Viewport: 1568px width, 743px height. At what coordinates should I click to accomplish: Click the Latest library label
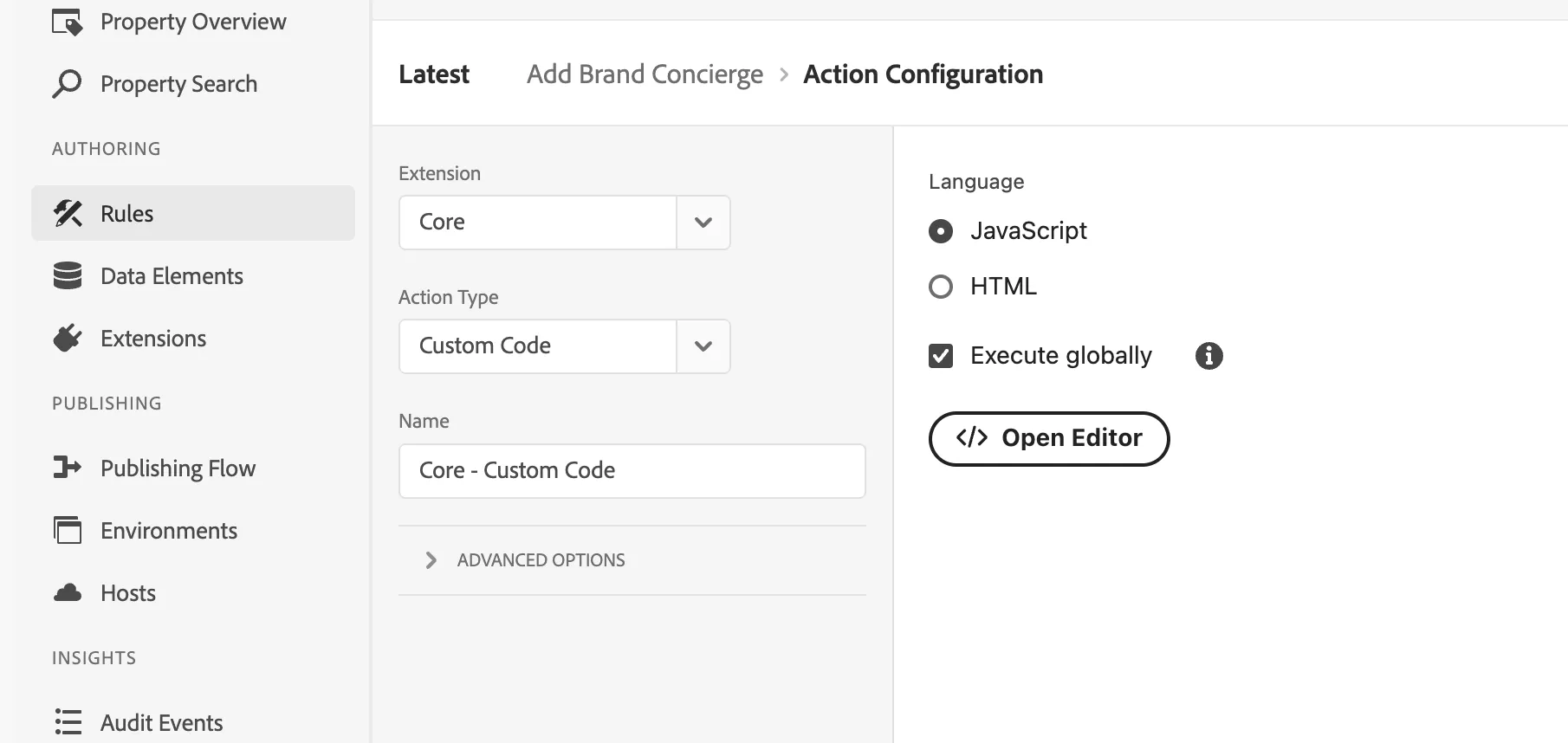coord(434,74)
